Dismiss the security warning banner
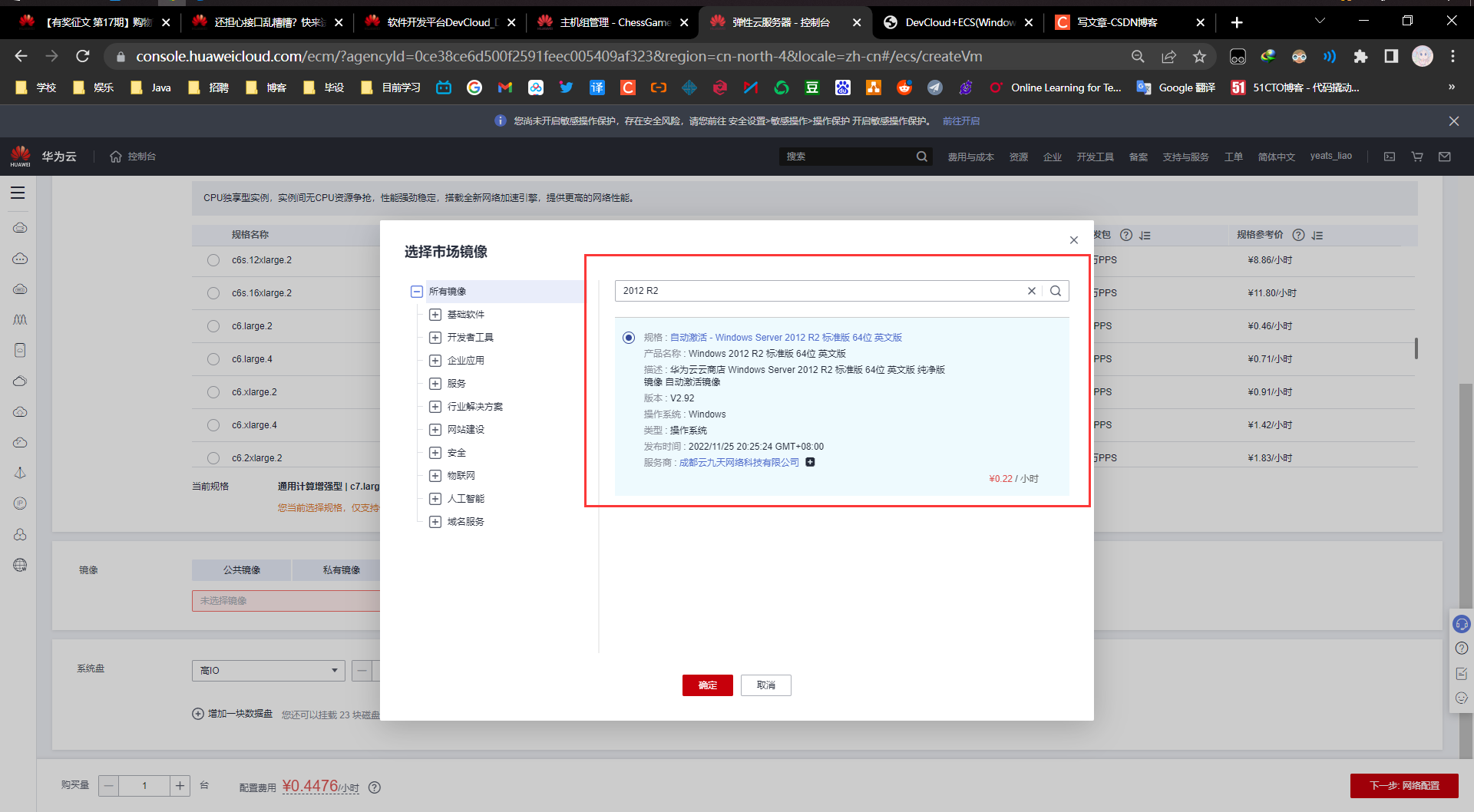Image resolution: width=1474 pixels, height=812 pixels. point(1454,121)
